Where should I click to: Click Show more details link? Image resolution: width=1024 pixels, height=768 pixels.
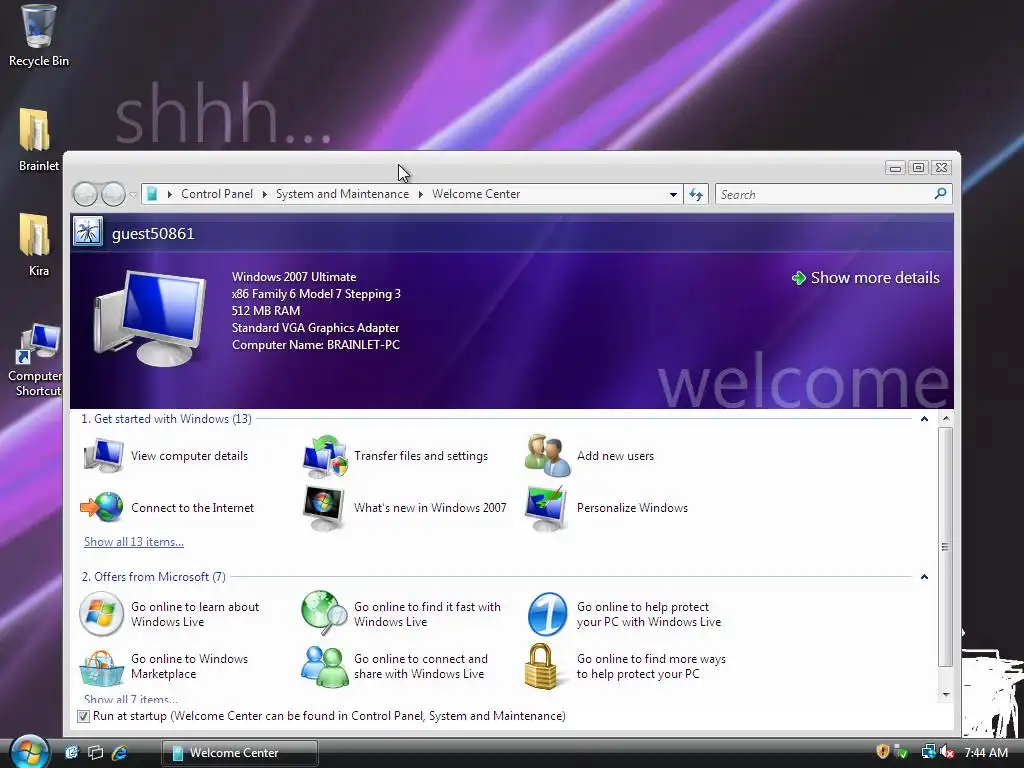[874, 278]
